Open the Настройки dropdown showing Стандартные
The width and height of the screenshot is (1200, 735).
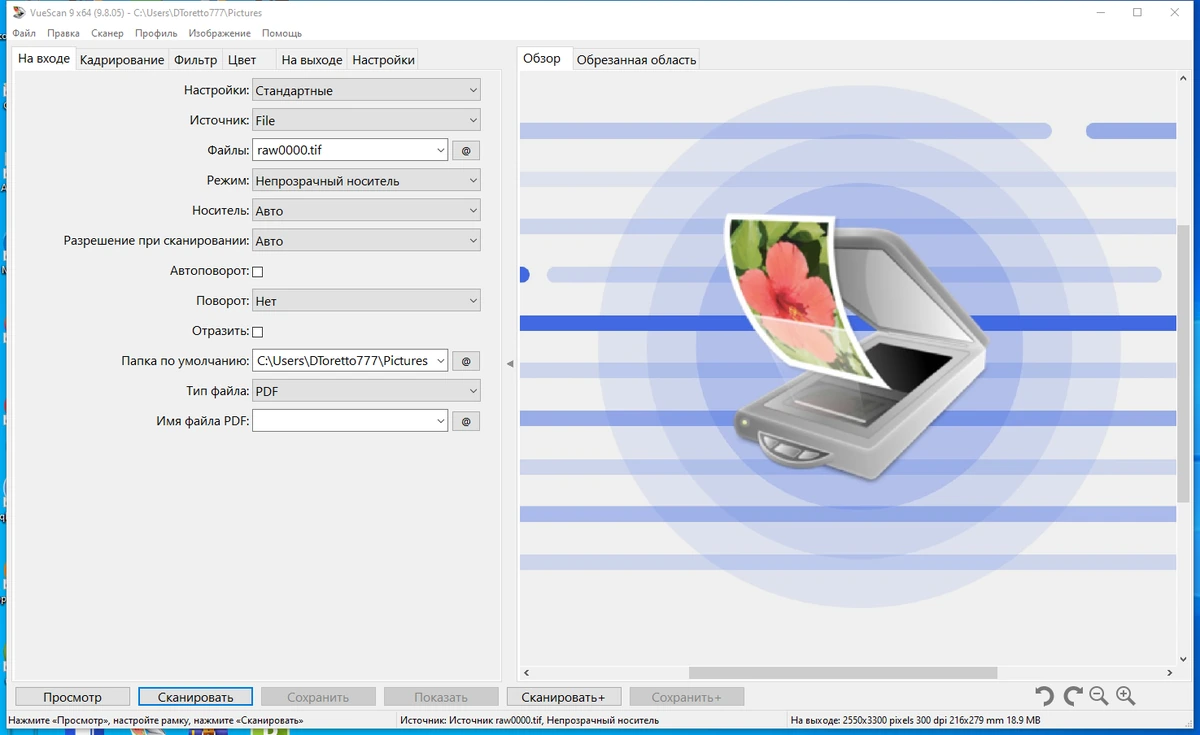point(366,90)
